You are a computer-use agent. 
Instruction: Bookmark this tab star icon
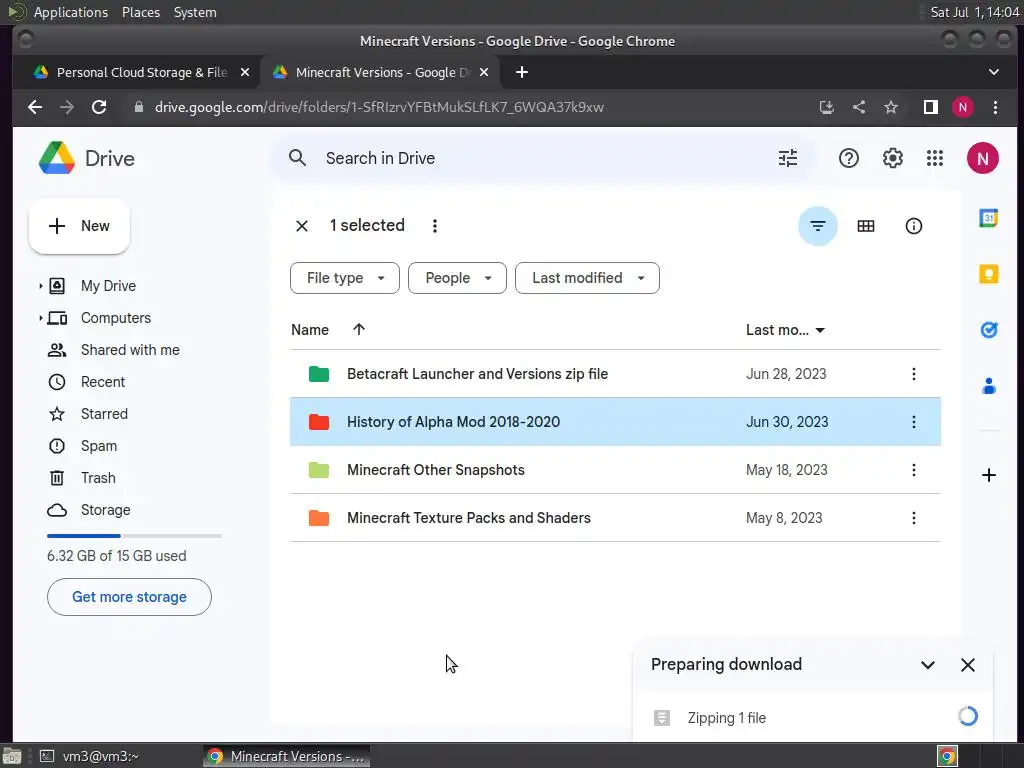tap(891, 107)
